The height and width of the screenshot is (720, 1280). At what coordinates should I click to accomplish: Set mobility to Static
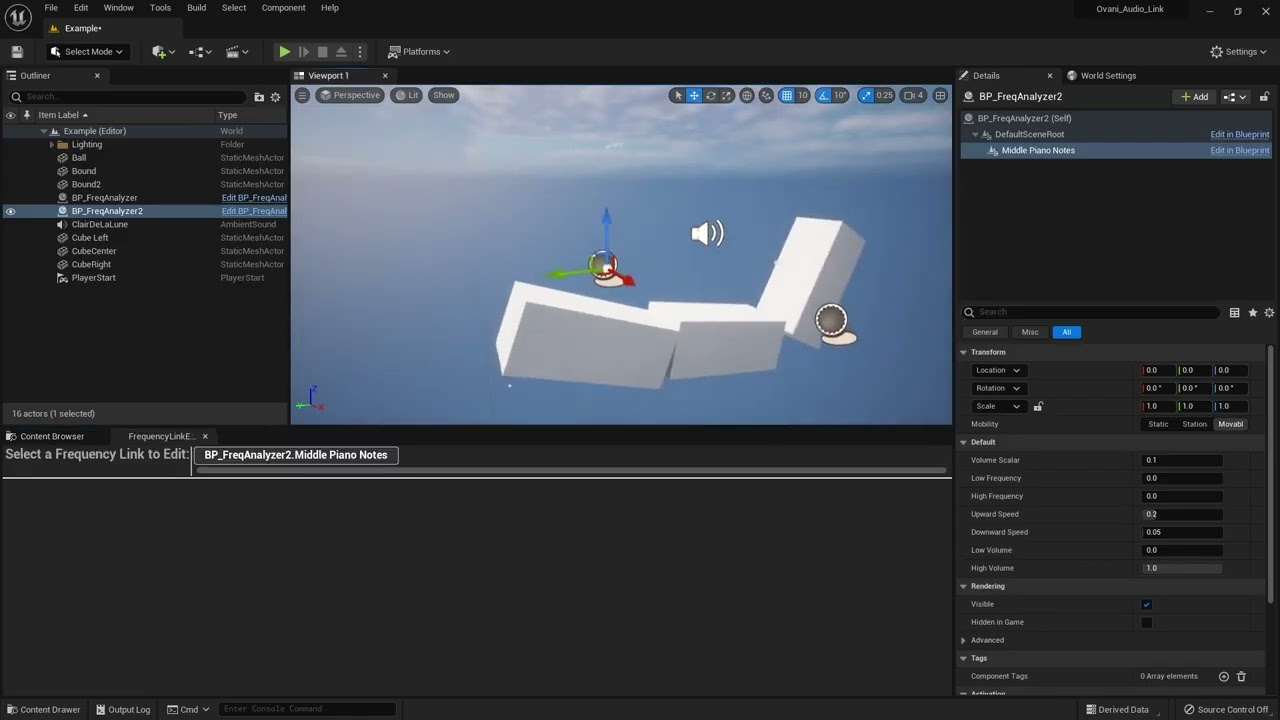click(1158, 424)
